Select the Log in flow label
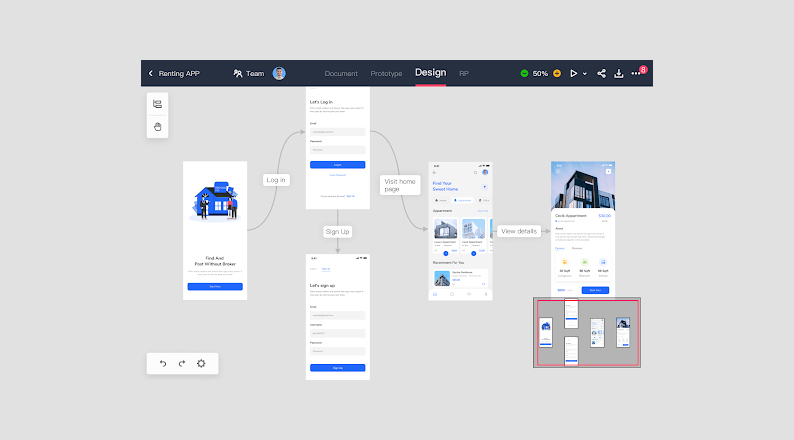 click(276, 180)
